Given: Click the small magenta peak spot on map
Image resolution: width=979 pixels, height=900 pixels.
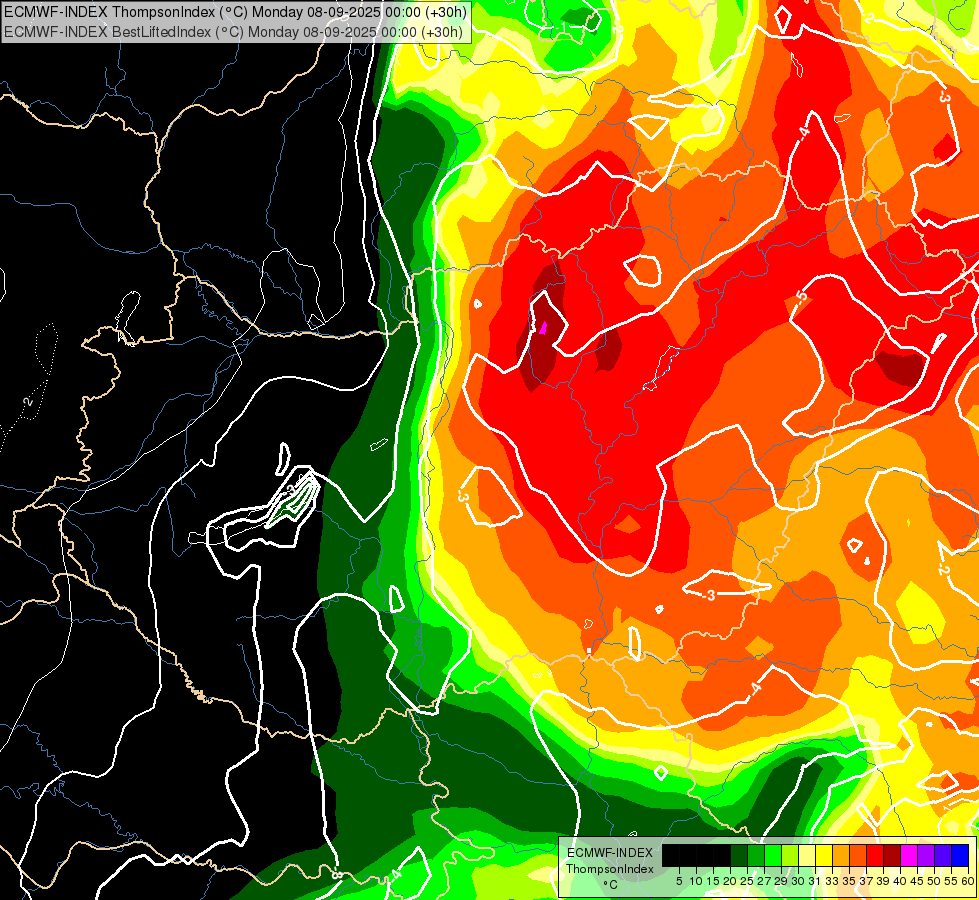Looking at the screenshot, I should click(543, 328).
